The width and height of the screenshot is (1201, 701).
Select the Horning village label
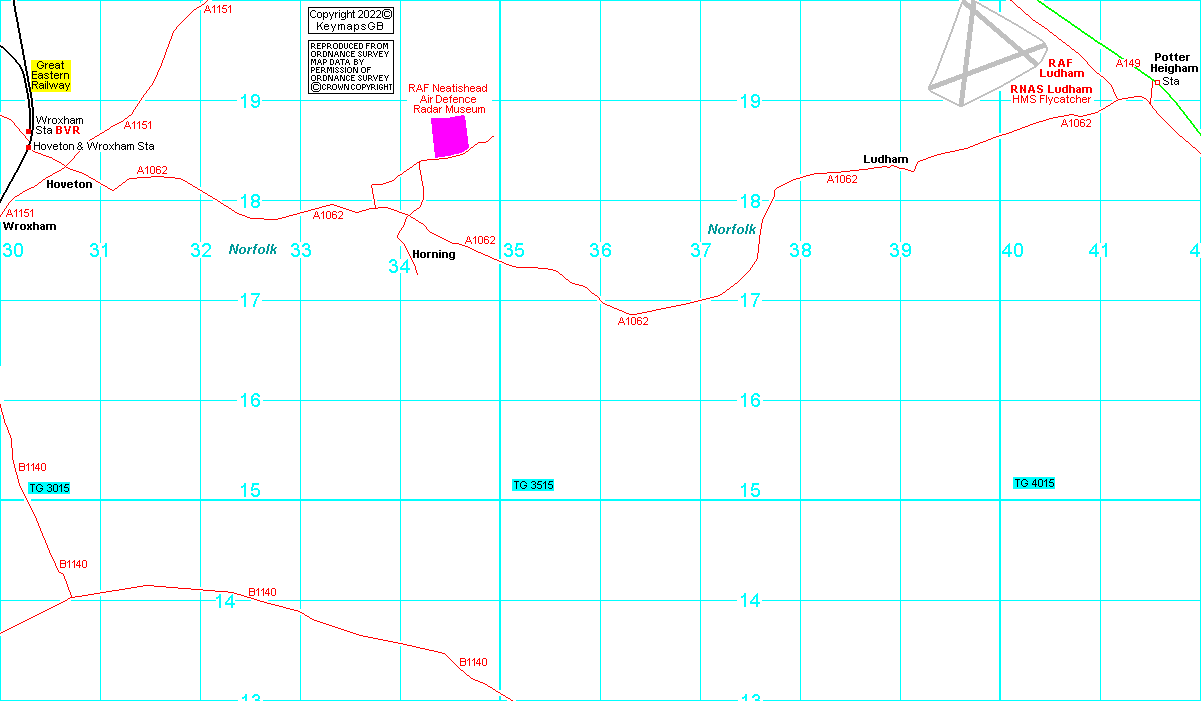coord(433,254)
